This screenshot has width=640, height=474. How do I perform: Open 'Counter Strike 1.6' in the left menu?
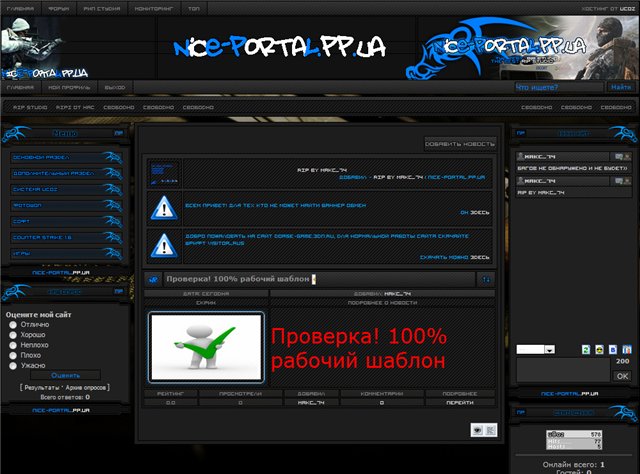point(66,237)
